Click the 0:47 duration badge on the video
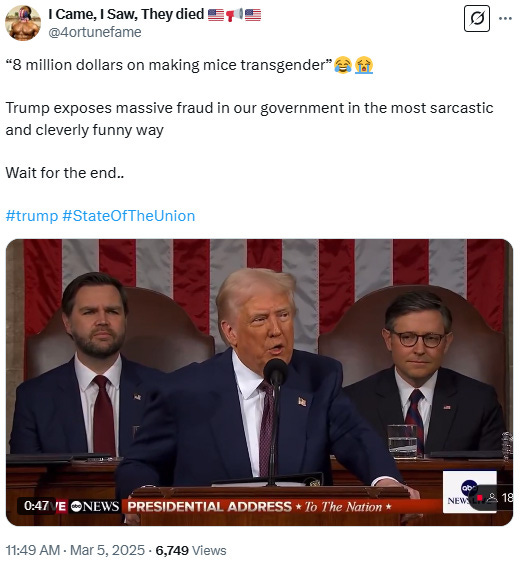 coord(36,506)
